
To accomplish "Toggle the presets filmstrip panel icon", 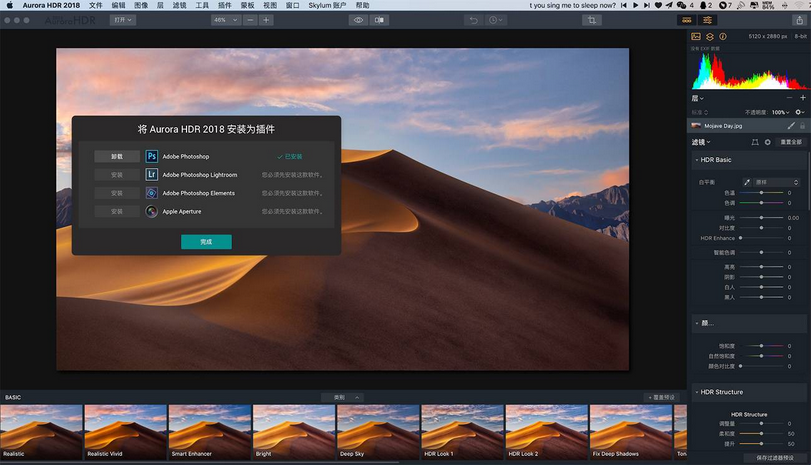I will (x=687, y=20).
